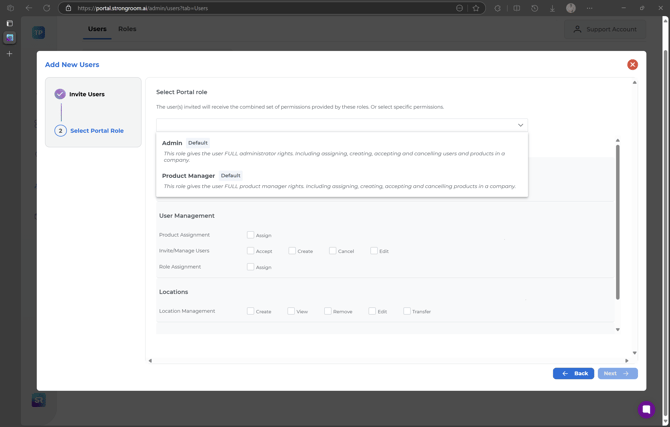Click the browser reload icon
This screenshot has height=427, width=670.
(x=46, y=8)
